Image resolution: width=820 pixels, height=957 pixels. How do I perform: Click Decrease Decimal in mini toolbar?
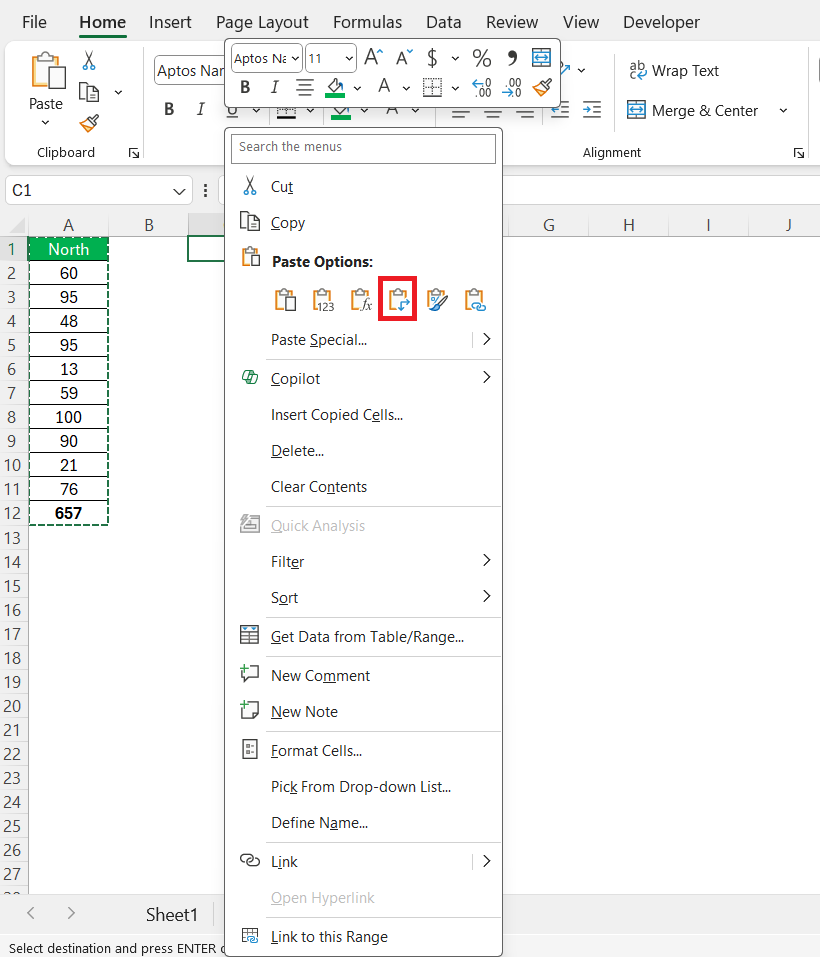coord(512,87)
